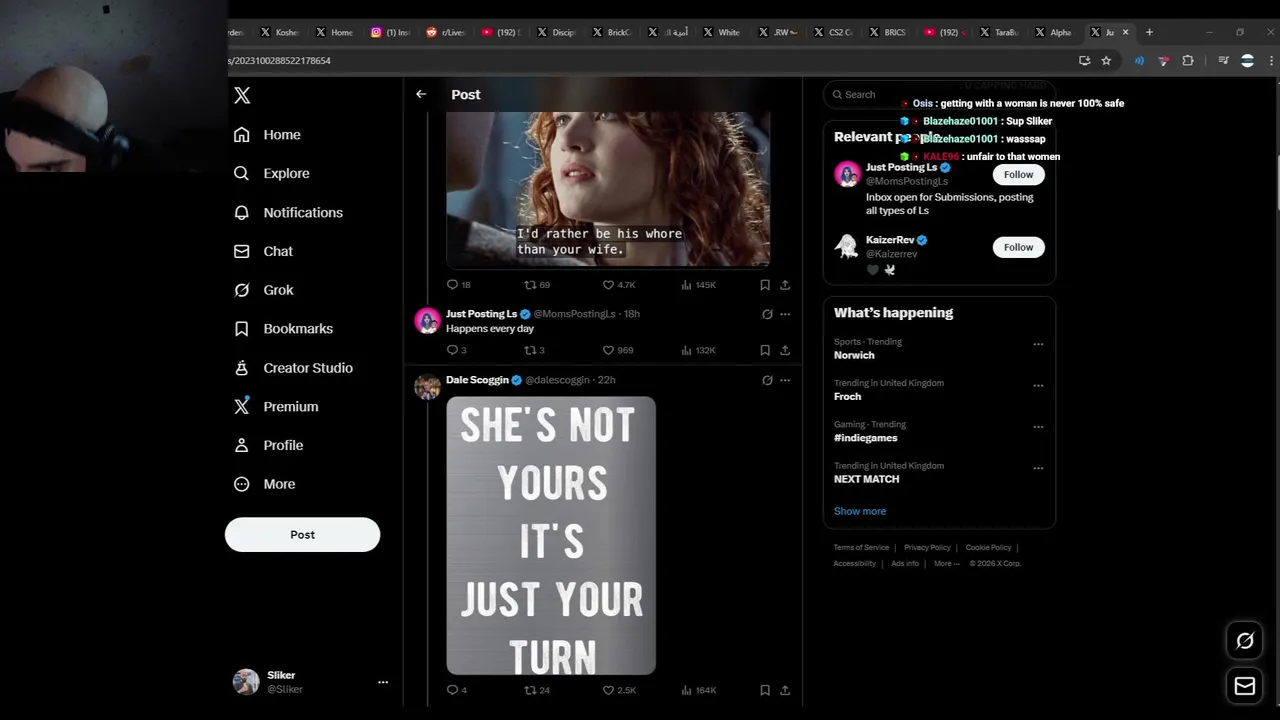Screen dimensions: 1280x720
Task: Expand More footer dropdown
Action: [945, 564]
